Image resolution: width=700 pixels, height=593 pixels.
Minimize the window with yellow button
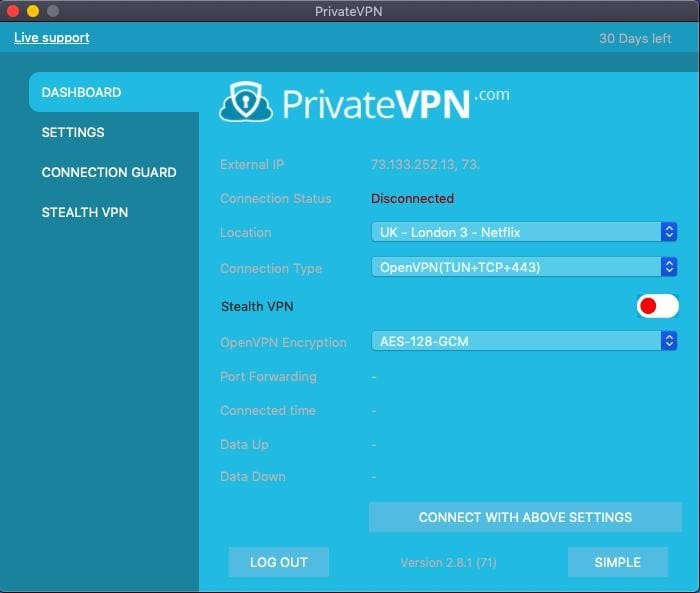tap(33, 11)
